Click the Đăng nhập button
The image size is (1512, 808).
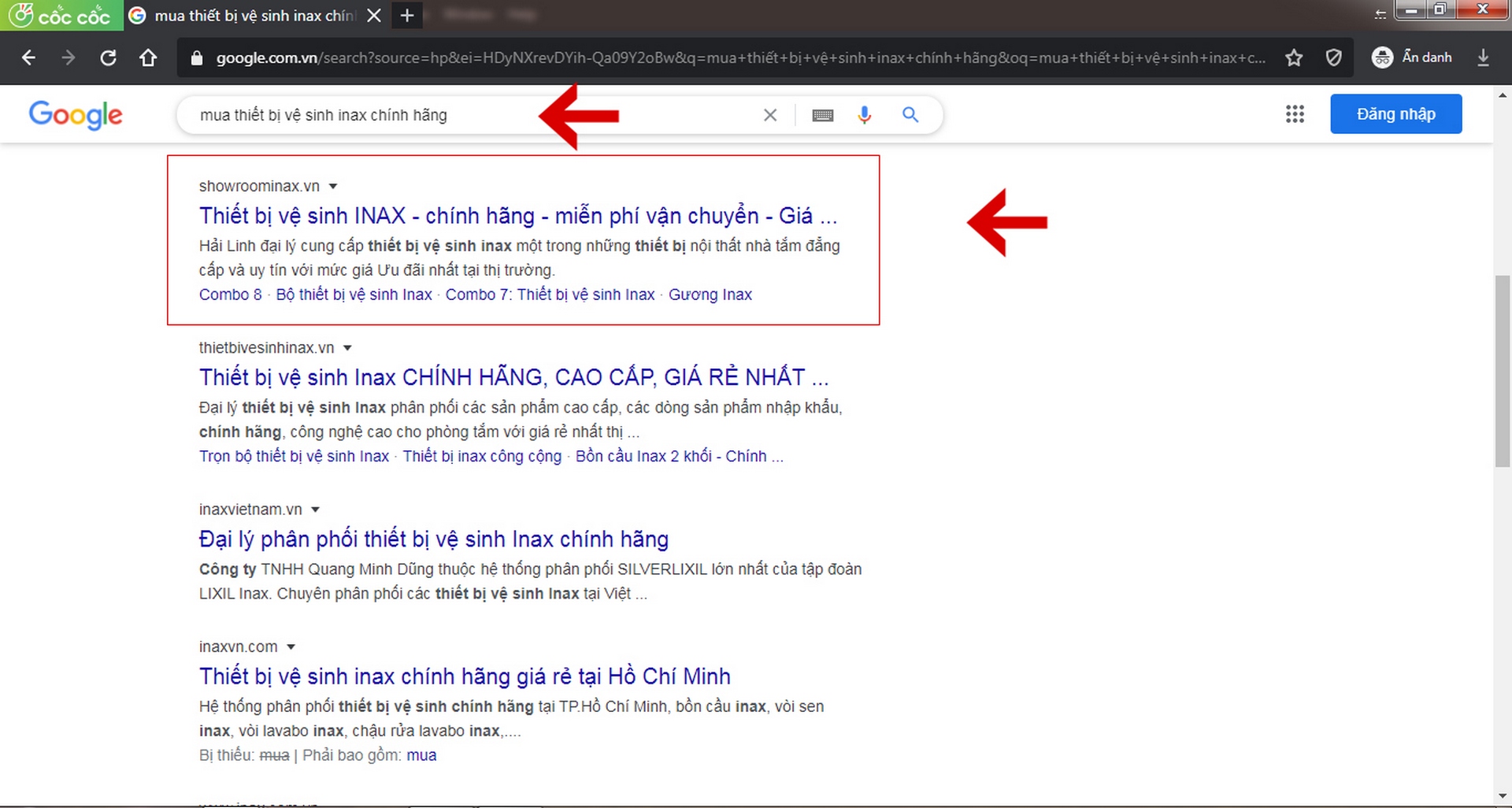(x=1395, y=113)
